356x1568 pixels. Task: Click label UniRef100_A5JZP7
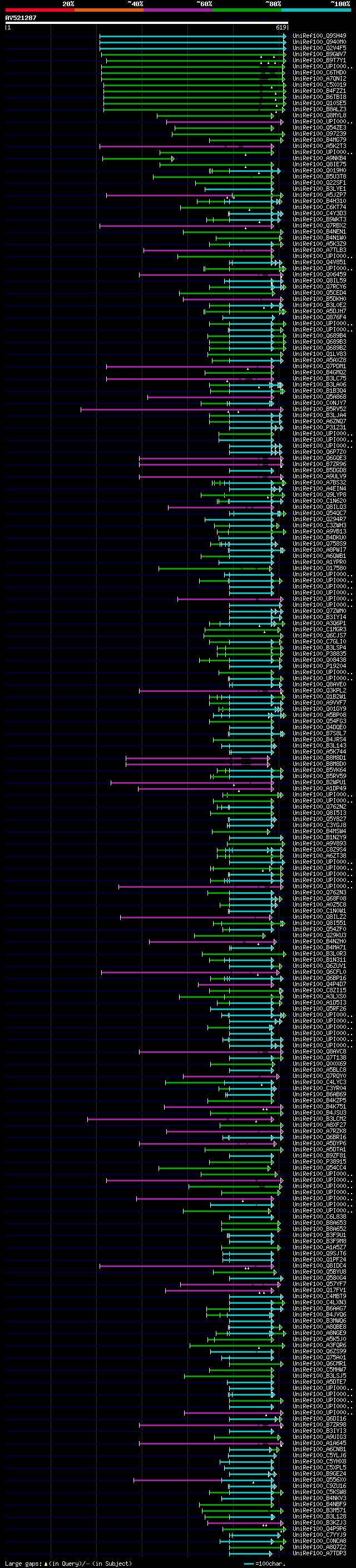click(319, 195)
